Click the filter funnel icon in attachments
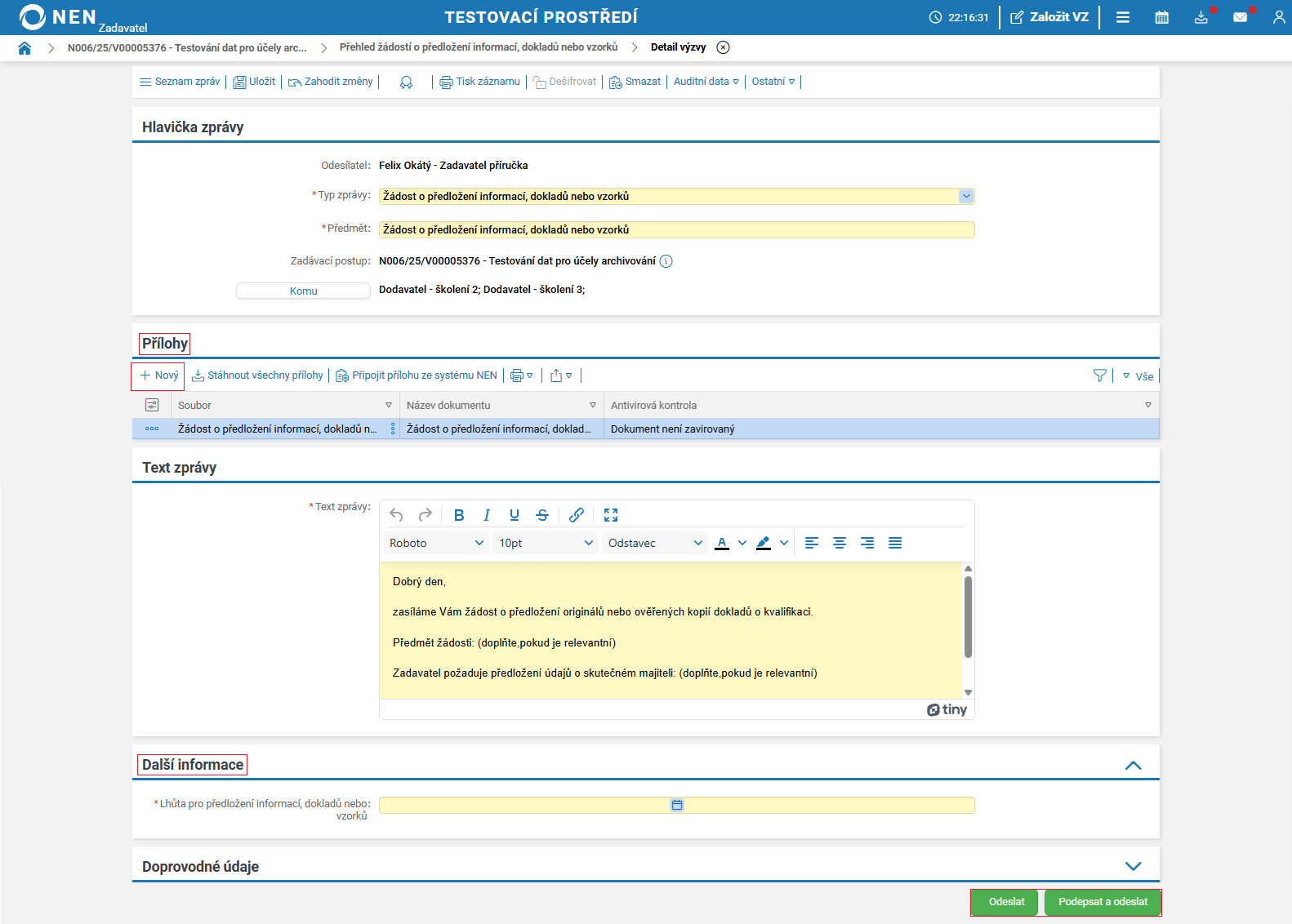The width and height of the screenshot is (1292, 924). pyautogui.click(x=1099, y=375)
